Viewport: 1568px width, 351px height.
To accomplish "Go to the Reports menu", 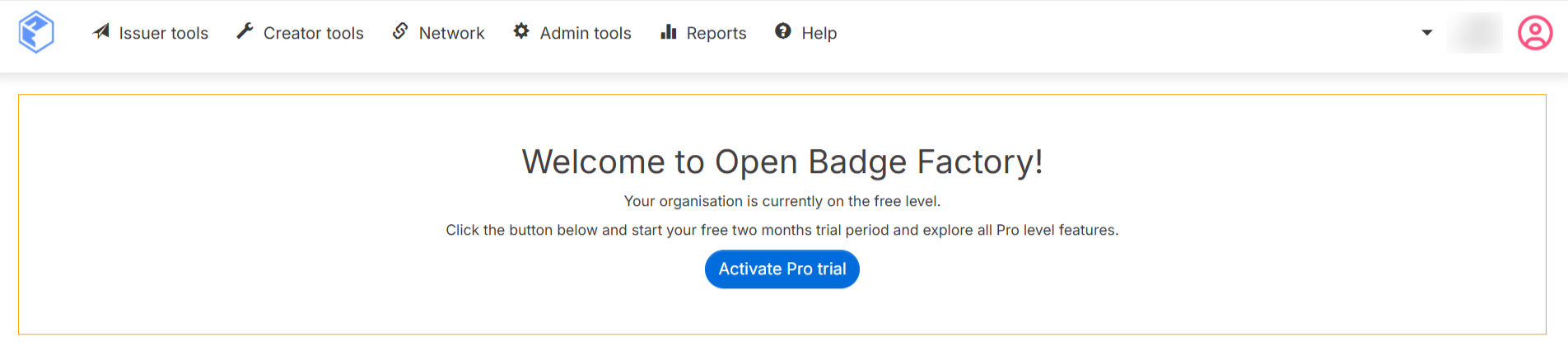I will pos(716,33).
